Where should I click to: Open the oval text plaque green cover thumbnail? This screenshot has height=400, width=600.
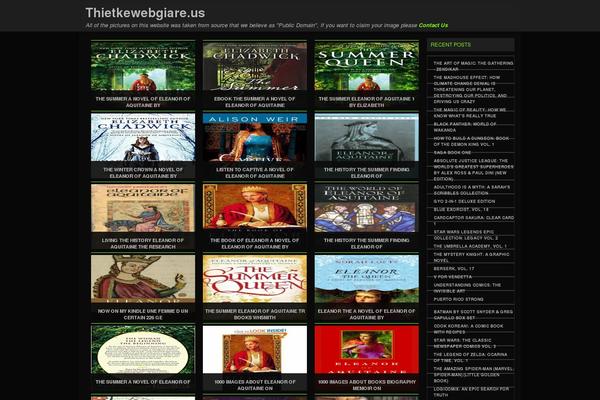tap(143, 349)
